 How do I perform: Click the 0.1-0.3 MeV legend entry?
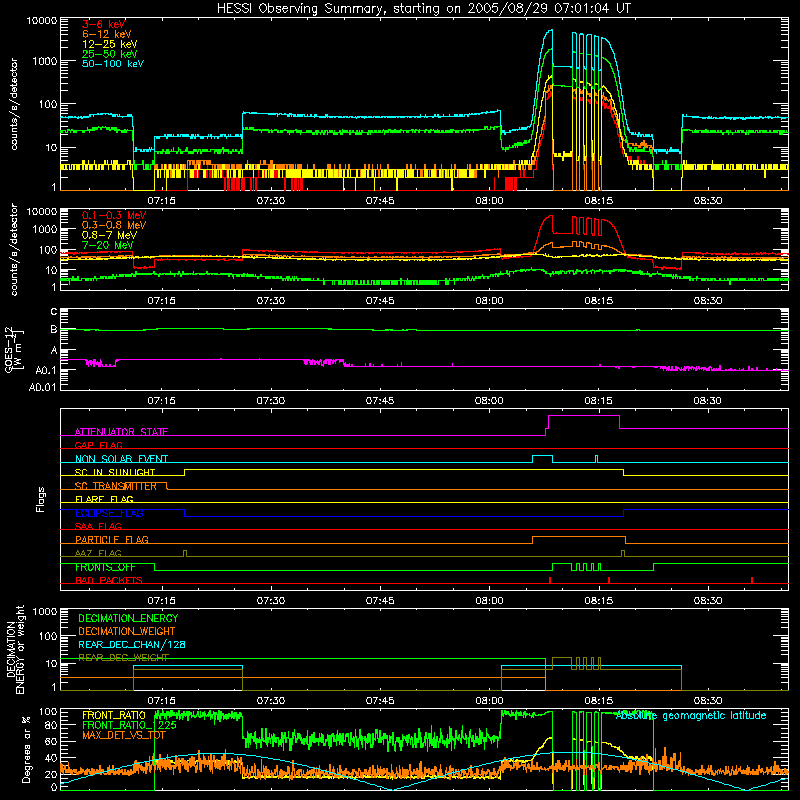click(x=114, y=216)
